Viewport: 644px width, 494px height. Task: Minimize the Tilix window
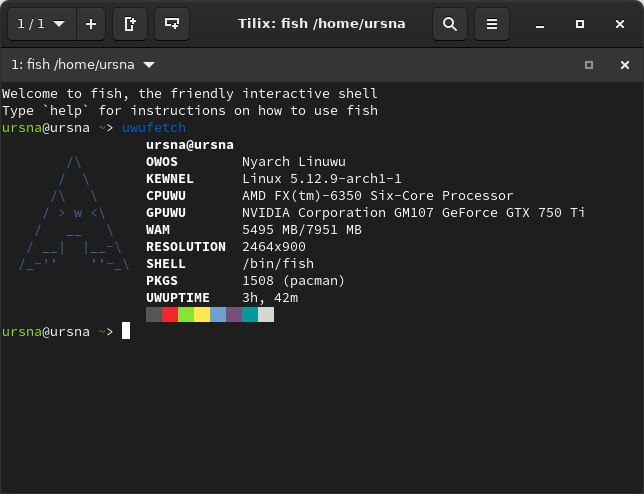click(x=540, y=25)
